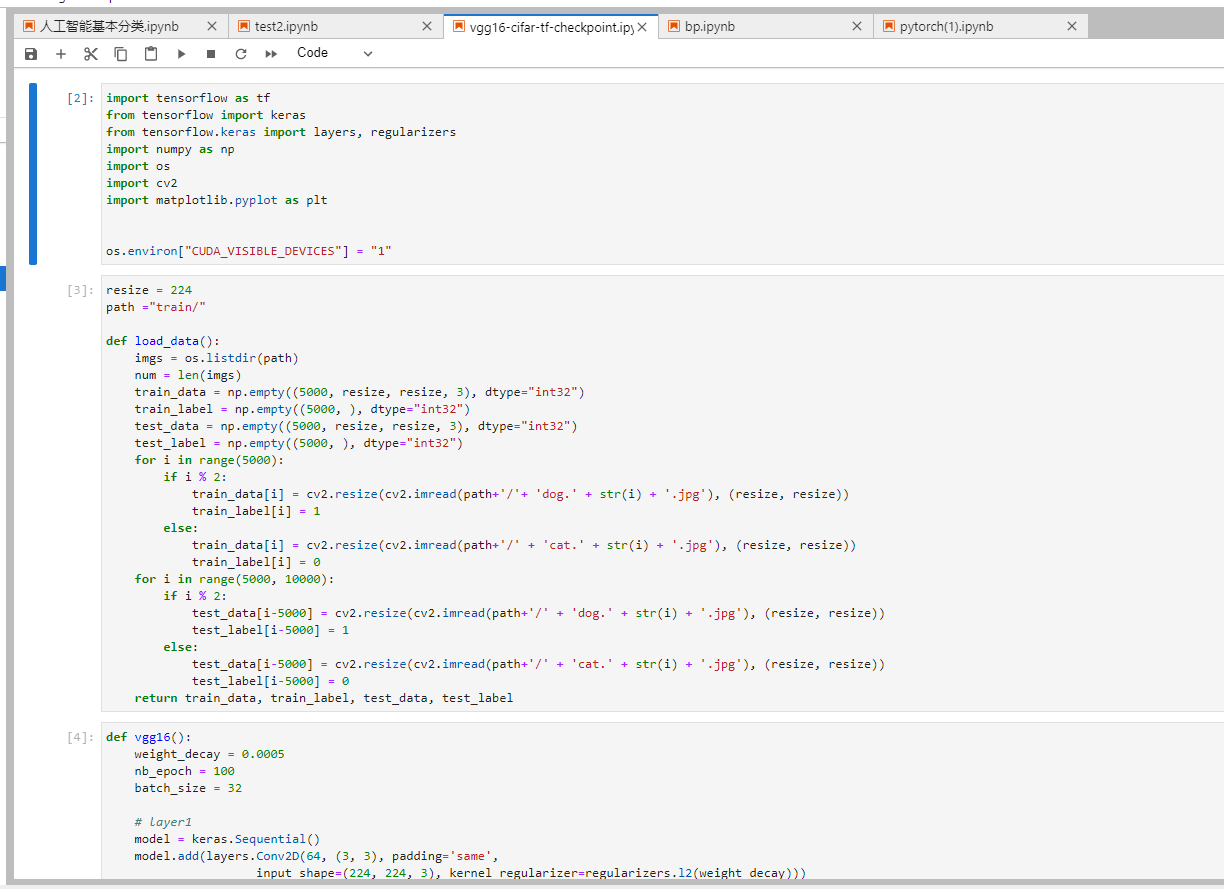Click the 'num = len(imgs)' line
The image size is (1224, 889).
(188, 375)
